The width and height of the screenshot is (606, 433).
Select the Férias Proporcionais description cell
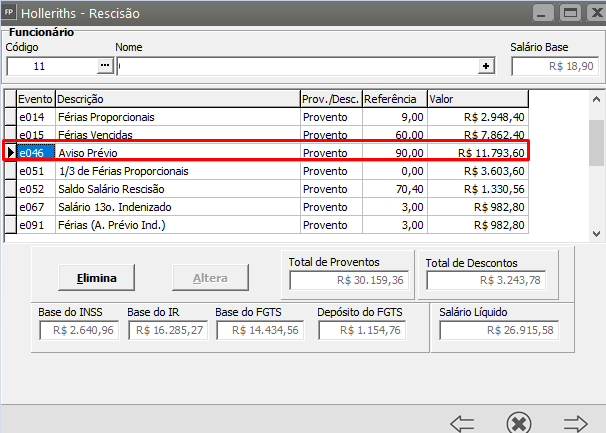[x=178, y=117]
